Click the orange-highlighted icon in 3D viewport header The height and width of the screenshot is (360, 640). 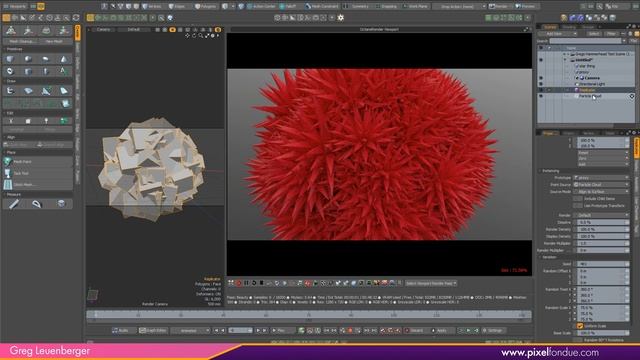click(x=172, y=30)
